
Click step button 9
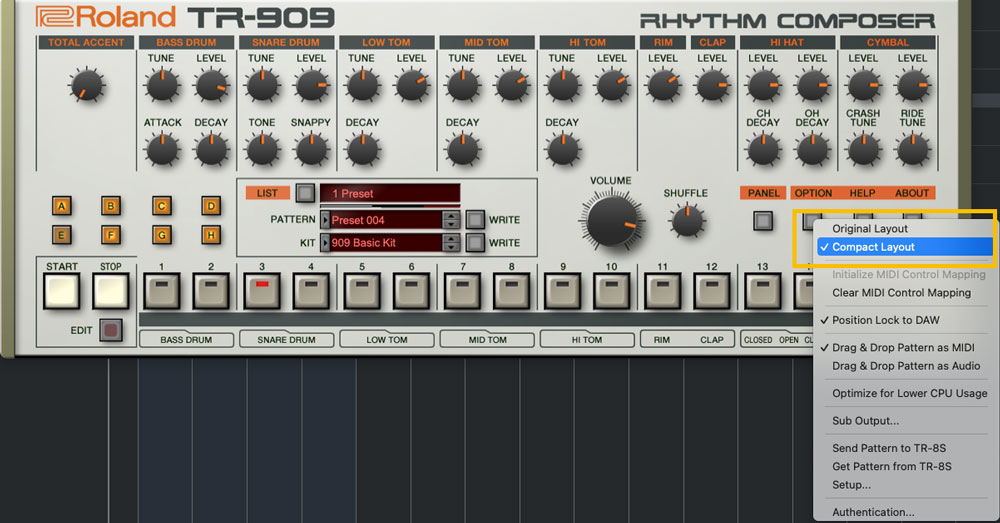pyautogui.click(x=562, y=291)
